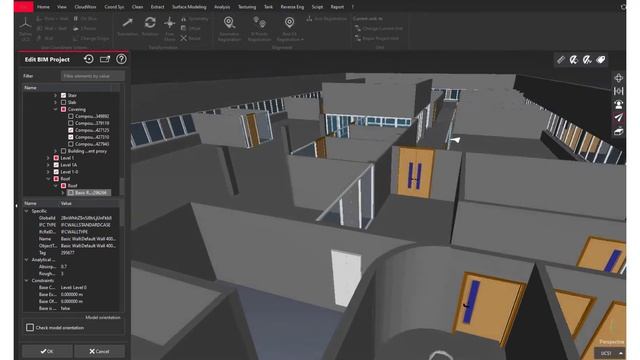Click the IFCWALLSTANDARDCASE value cell
640x360 pixels.
[85, 225]
